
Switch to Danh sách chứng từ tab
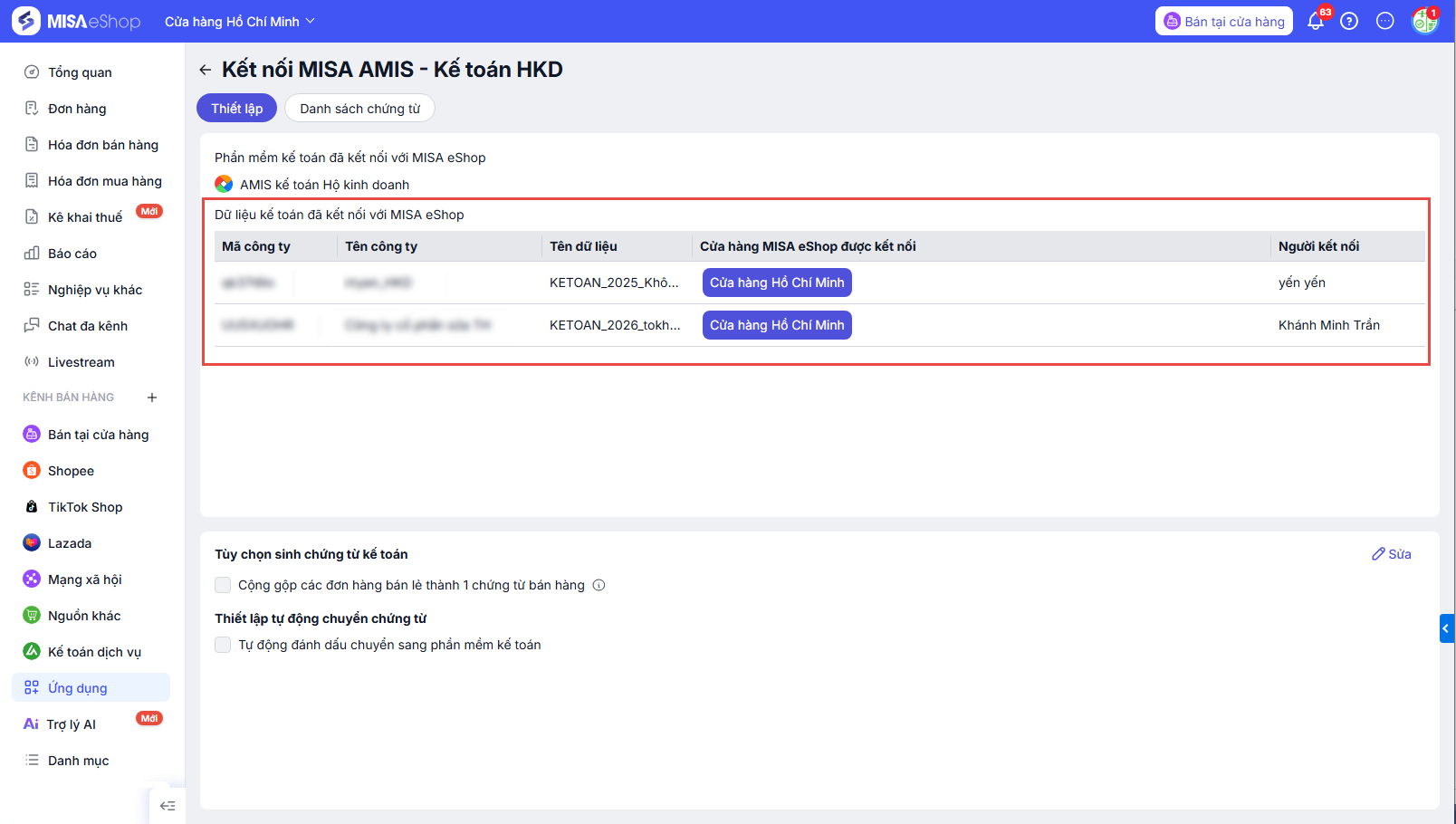pyautogui.click(x=360, y=109)
